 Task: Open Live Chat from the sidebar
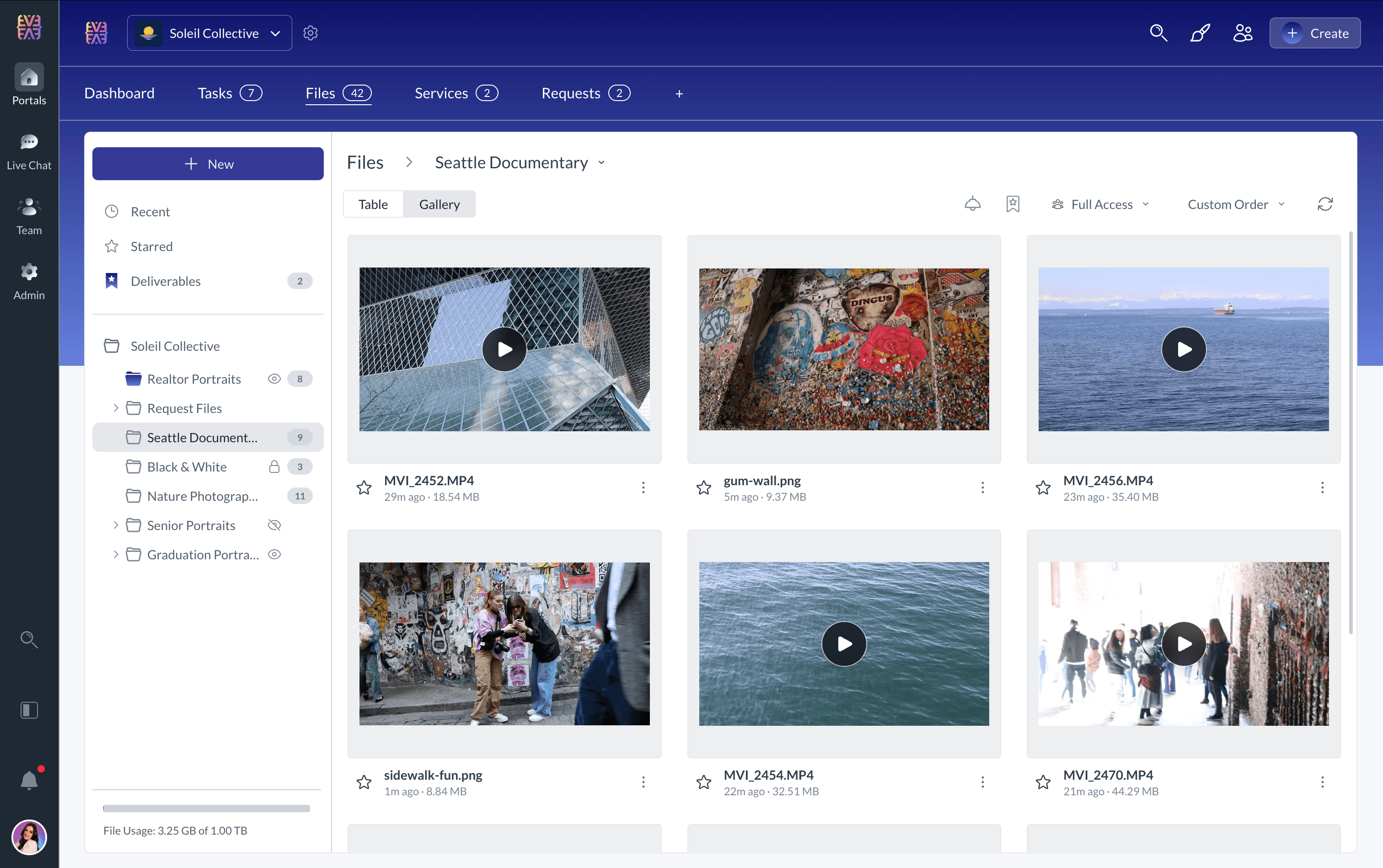29,151
